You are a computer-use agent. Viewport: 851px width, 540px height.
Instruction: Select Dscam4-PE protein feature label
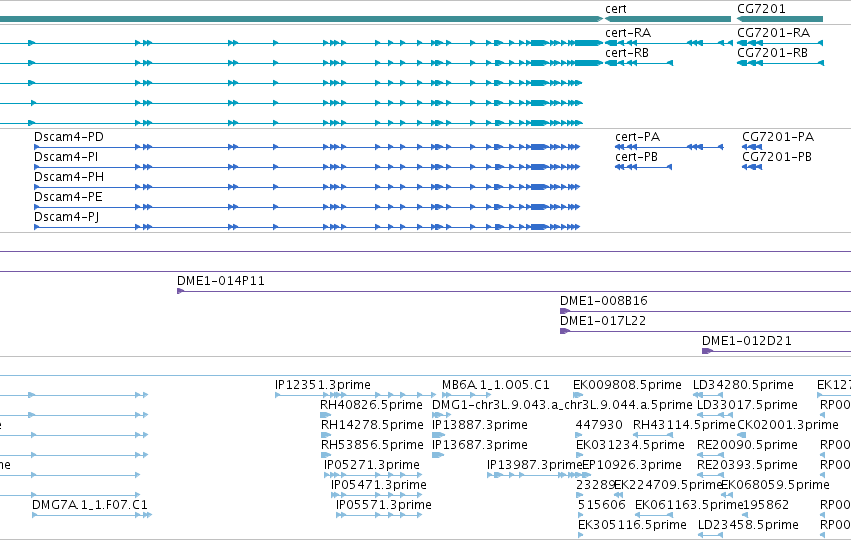point(68,197)
